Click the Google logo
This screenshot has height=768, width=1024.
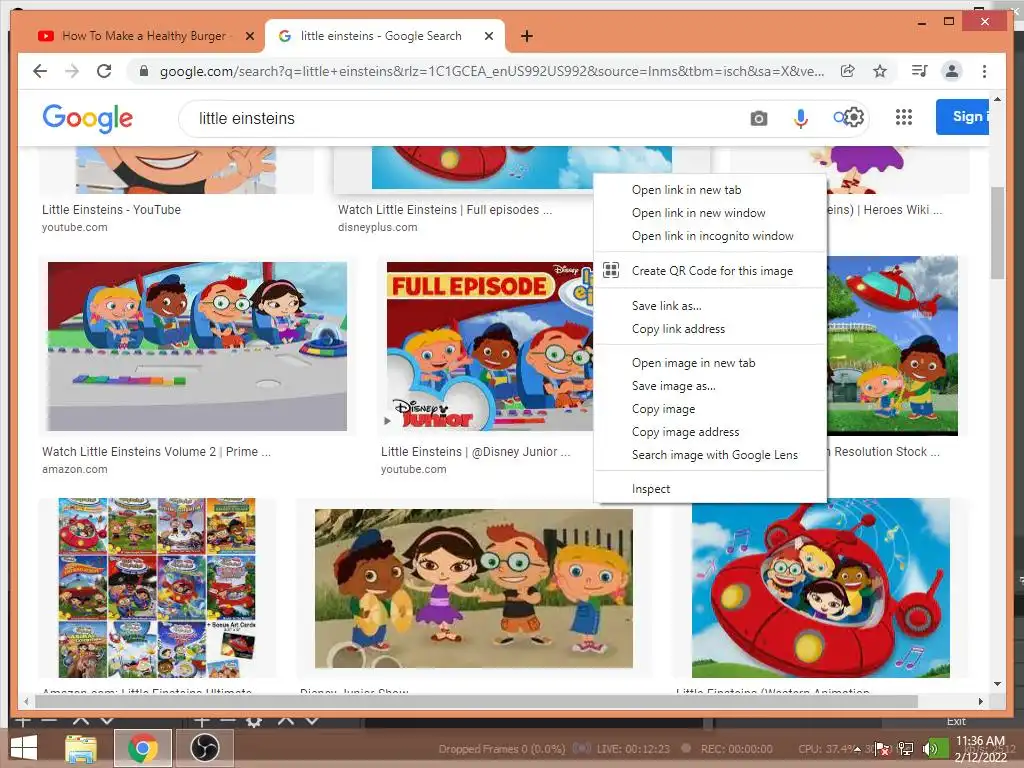[88, 118]
